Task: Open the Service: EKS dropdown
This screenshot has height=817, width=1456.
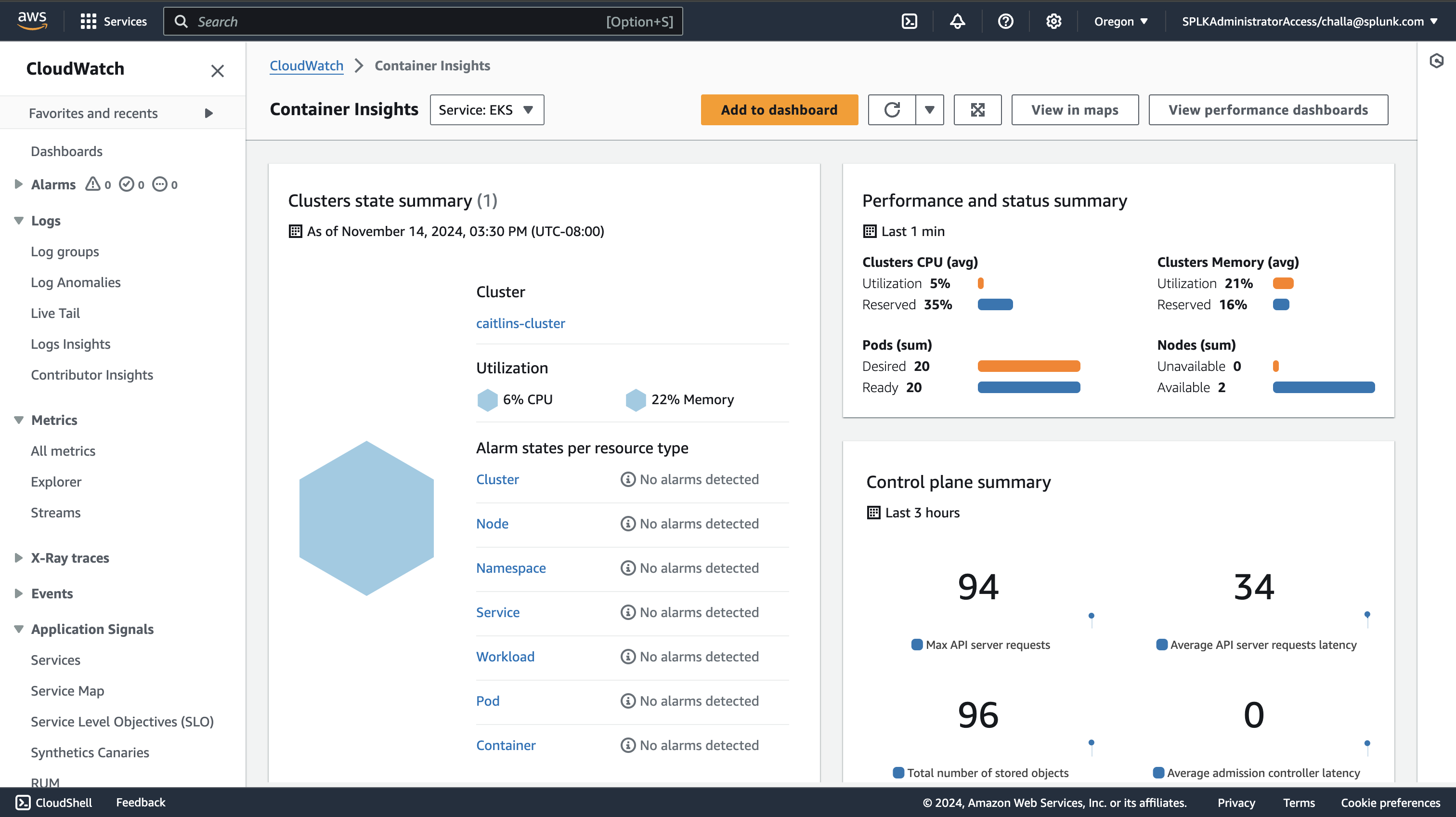Action: [486, 110]
